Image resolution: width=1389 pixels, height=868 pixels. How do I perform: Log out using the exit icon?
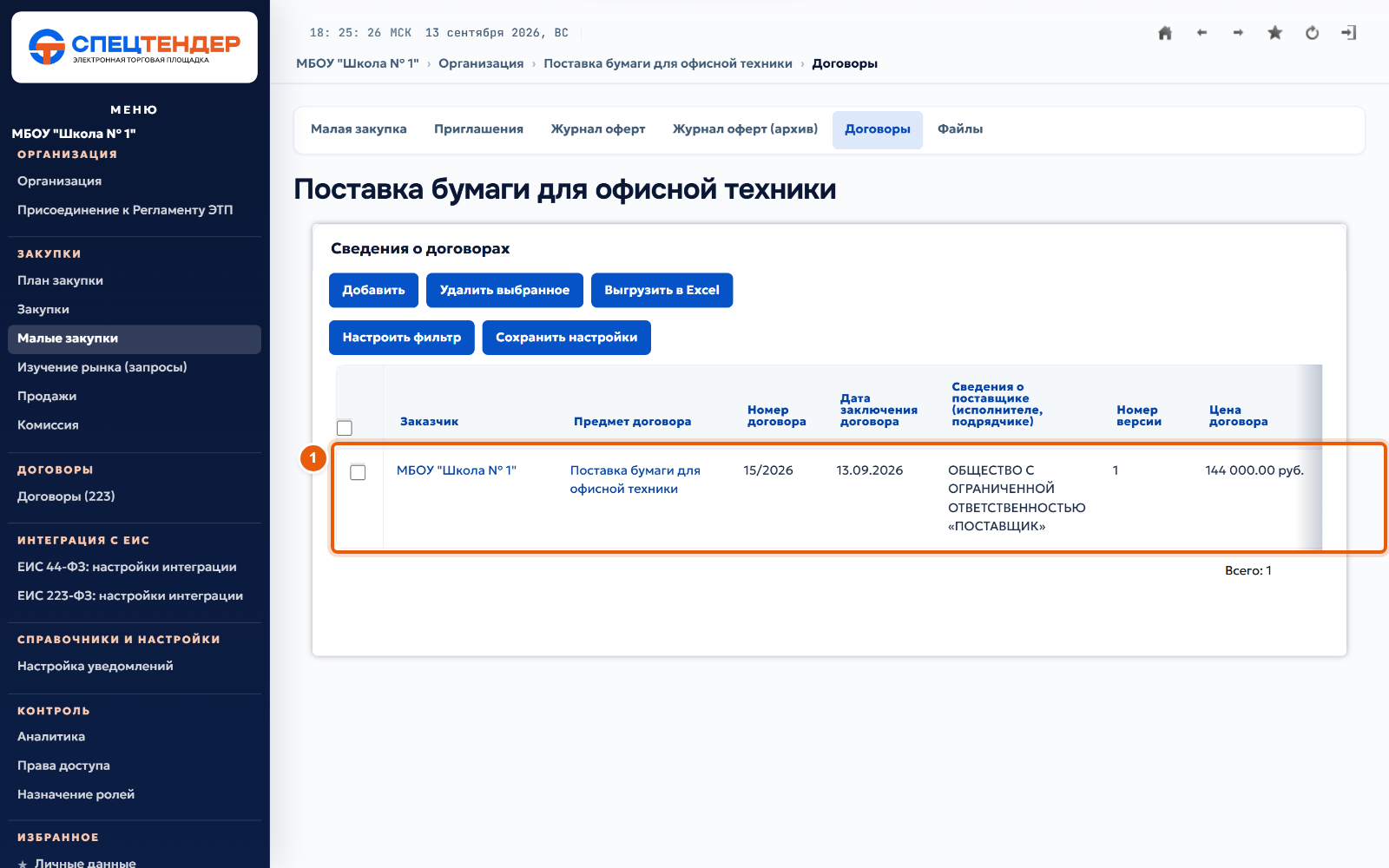point(1348,33)
